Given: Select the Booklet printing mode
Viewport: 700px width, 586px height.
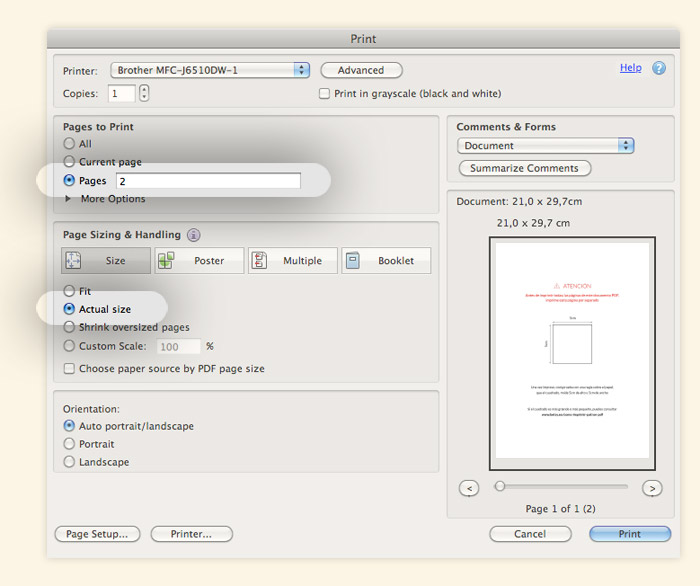Looking at the screenshot, I should tap(385, 261).
